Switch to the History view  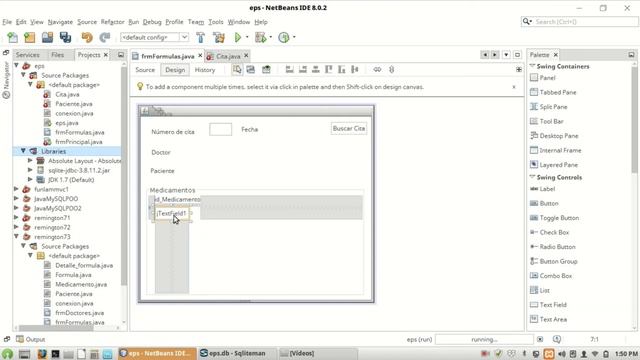[x=204, y=70]
